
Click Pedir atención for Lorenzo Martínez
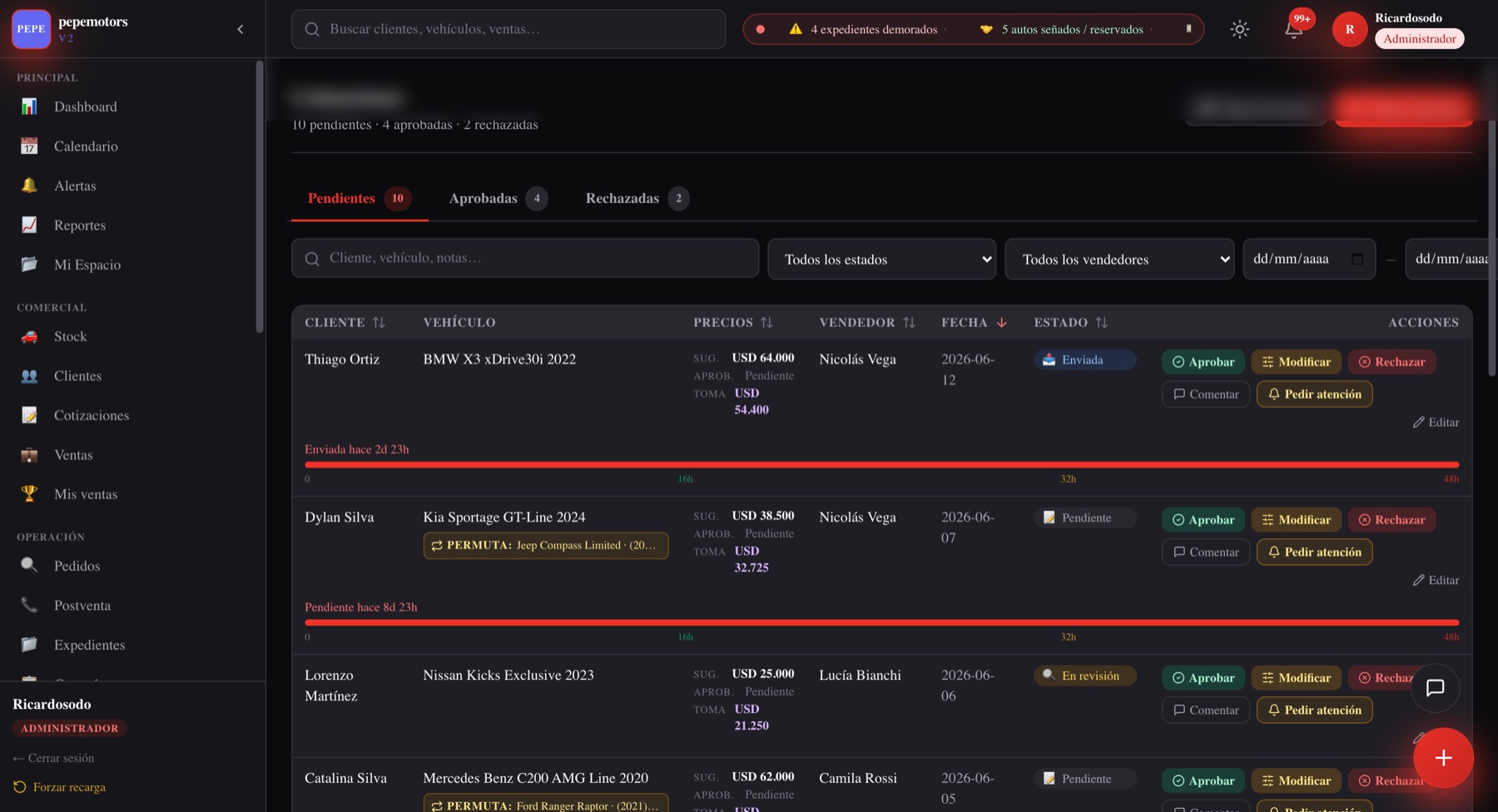(x=1314, y=710)
